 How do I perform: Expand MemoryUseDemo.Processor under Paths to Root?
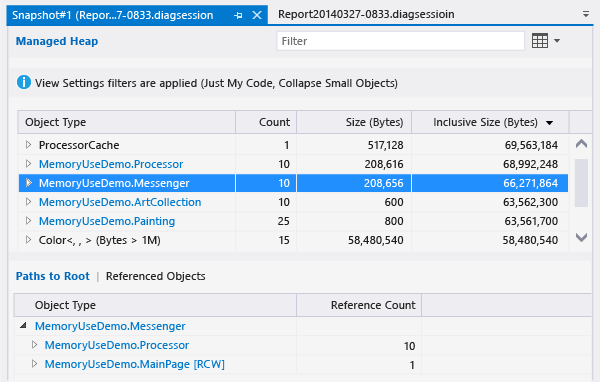(x=34, y=344)
